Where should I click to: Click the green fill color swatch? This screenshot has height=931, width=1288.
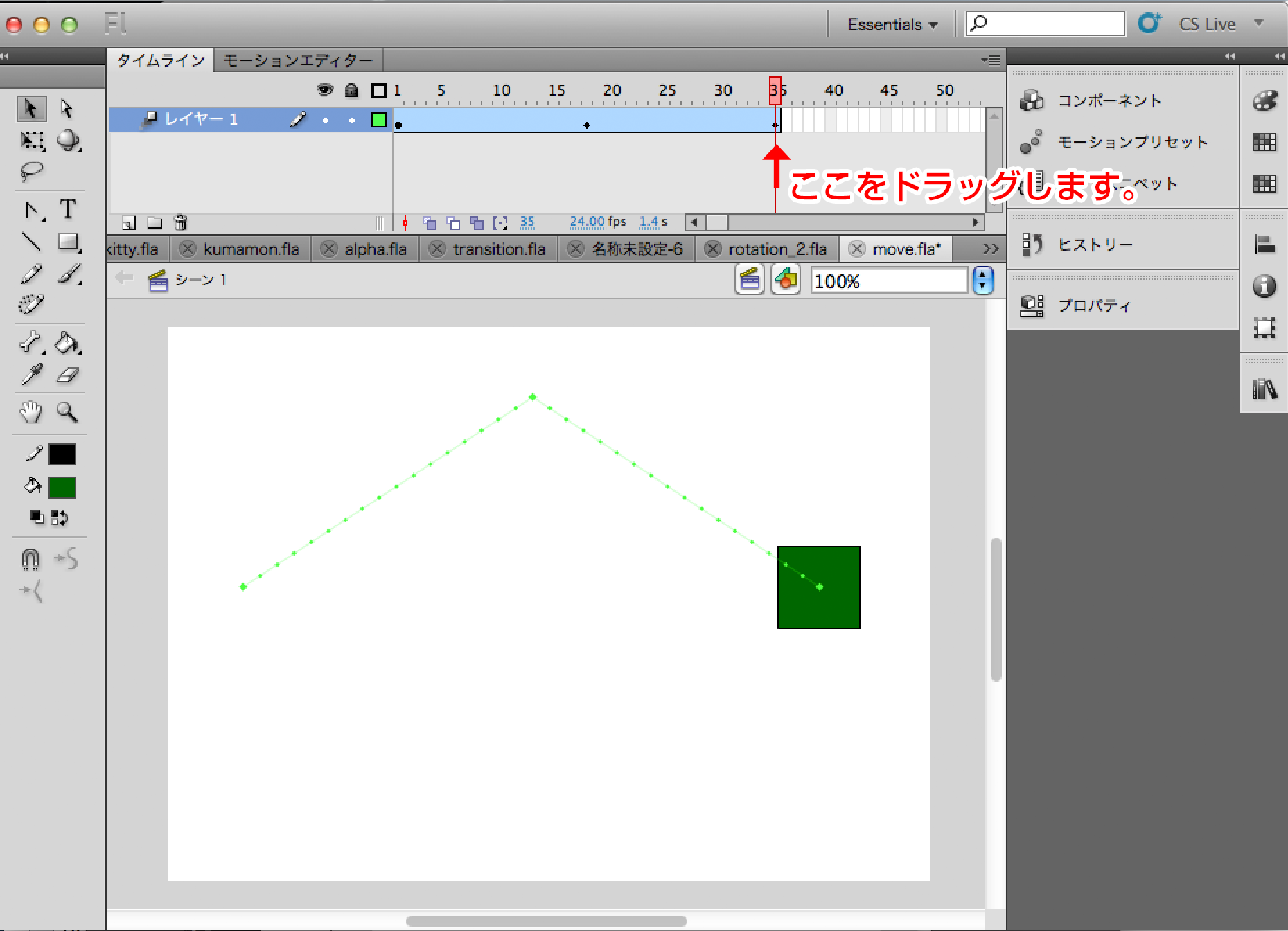pyautogui.click(x=62, y=488)
